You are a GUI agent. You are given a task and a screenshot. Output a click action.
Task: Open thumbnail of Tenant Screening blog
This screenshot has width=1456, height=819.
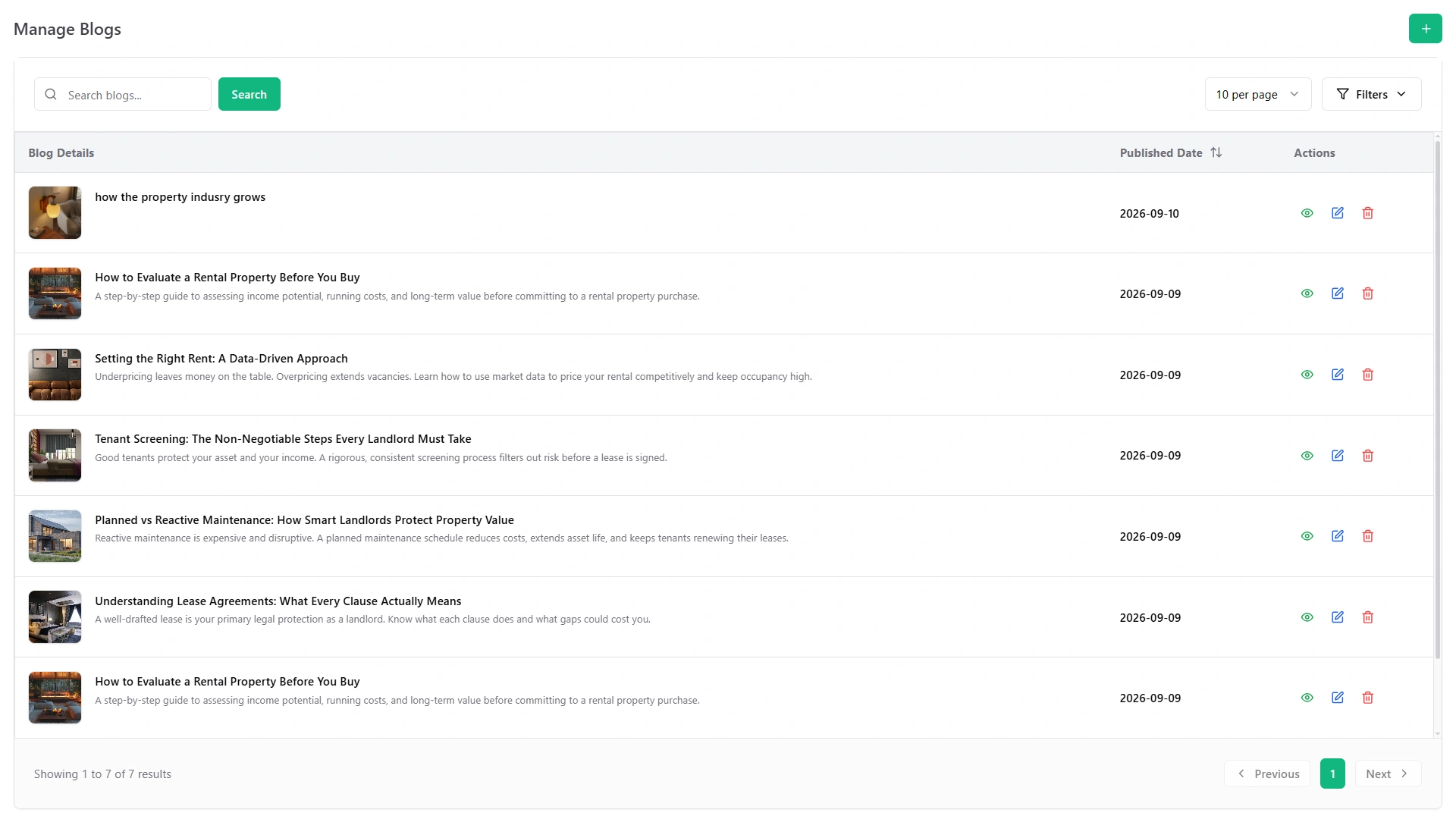(x=55, y=455)
